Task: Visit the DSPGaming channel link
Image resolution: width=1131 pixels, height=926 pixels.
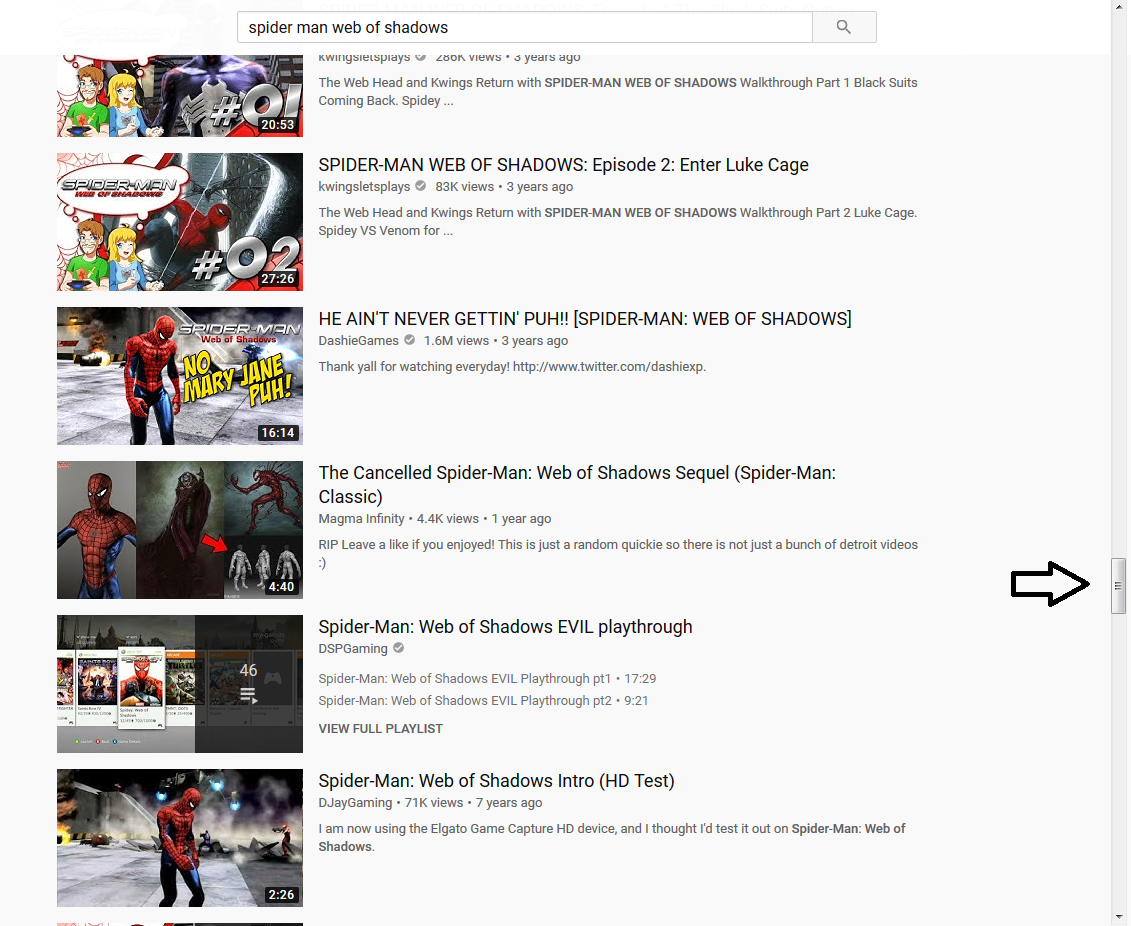Action: pyautogui.click(x=353, y=649)
